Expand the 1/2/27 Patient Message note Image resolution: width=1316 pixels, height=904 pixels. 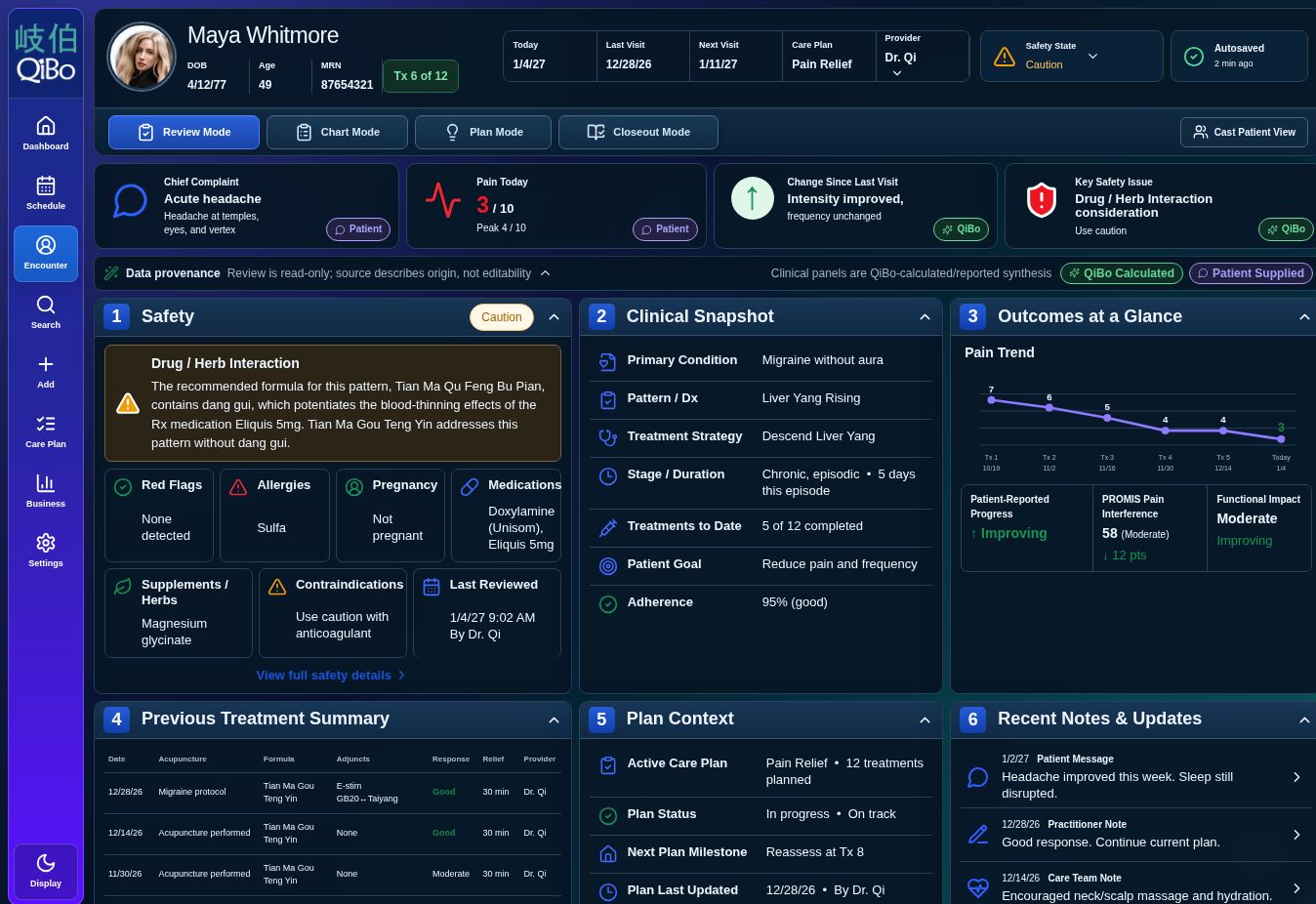[1296, 777]
